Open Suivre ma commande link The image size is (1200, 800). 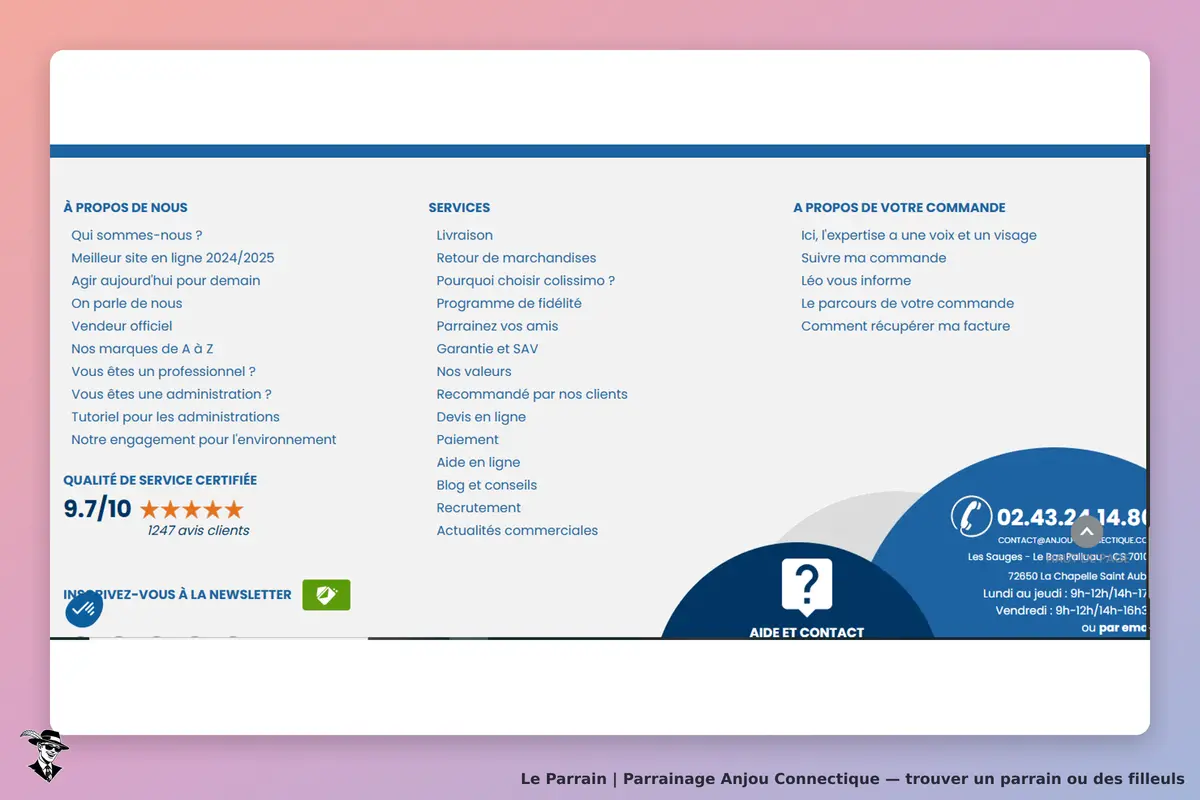pos(874,258)
